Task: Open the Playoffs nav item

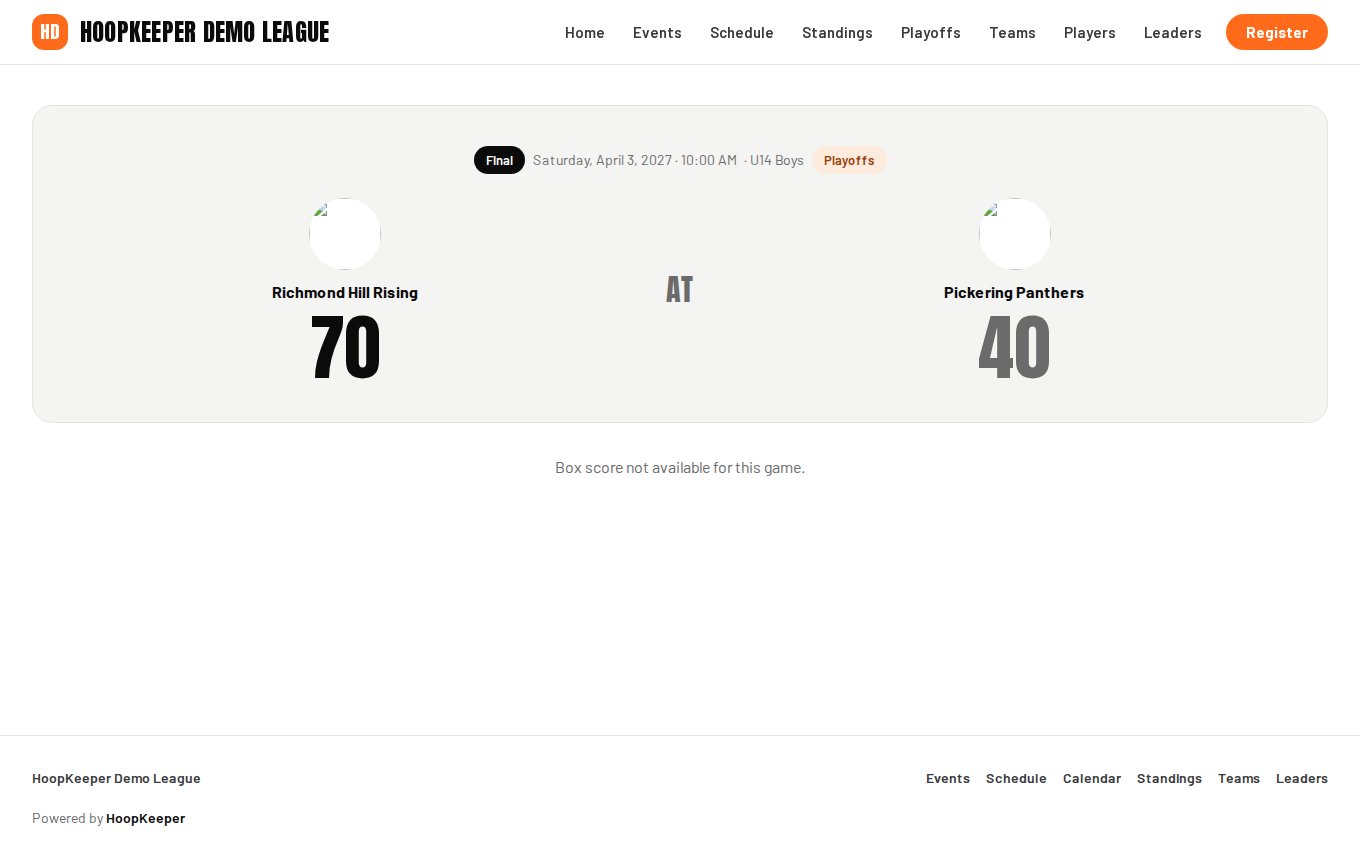Action: pyautogui.click(x=931, y=33)
